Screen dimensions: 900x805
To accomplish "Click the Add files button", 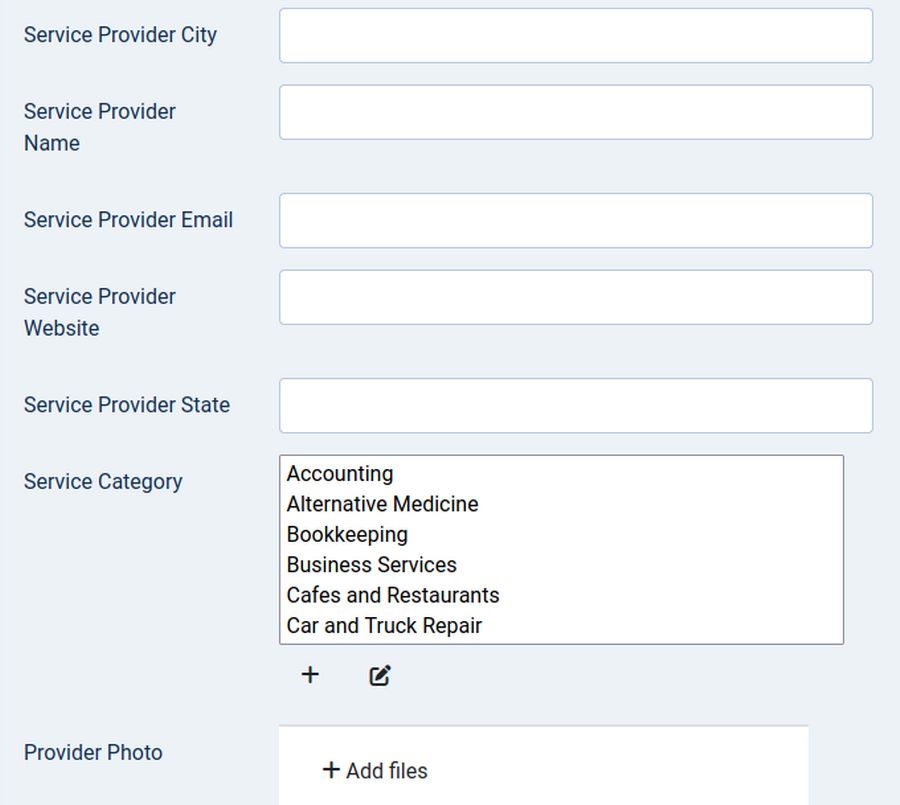I will (x=375, y=771).
